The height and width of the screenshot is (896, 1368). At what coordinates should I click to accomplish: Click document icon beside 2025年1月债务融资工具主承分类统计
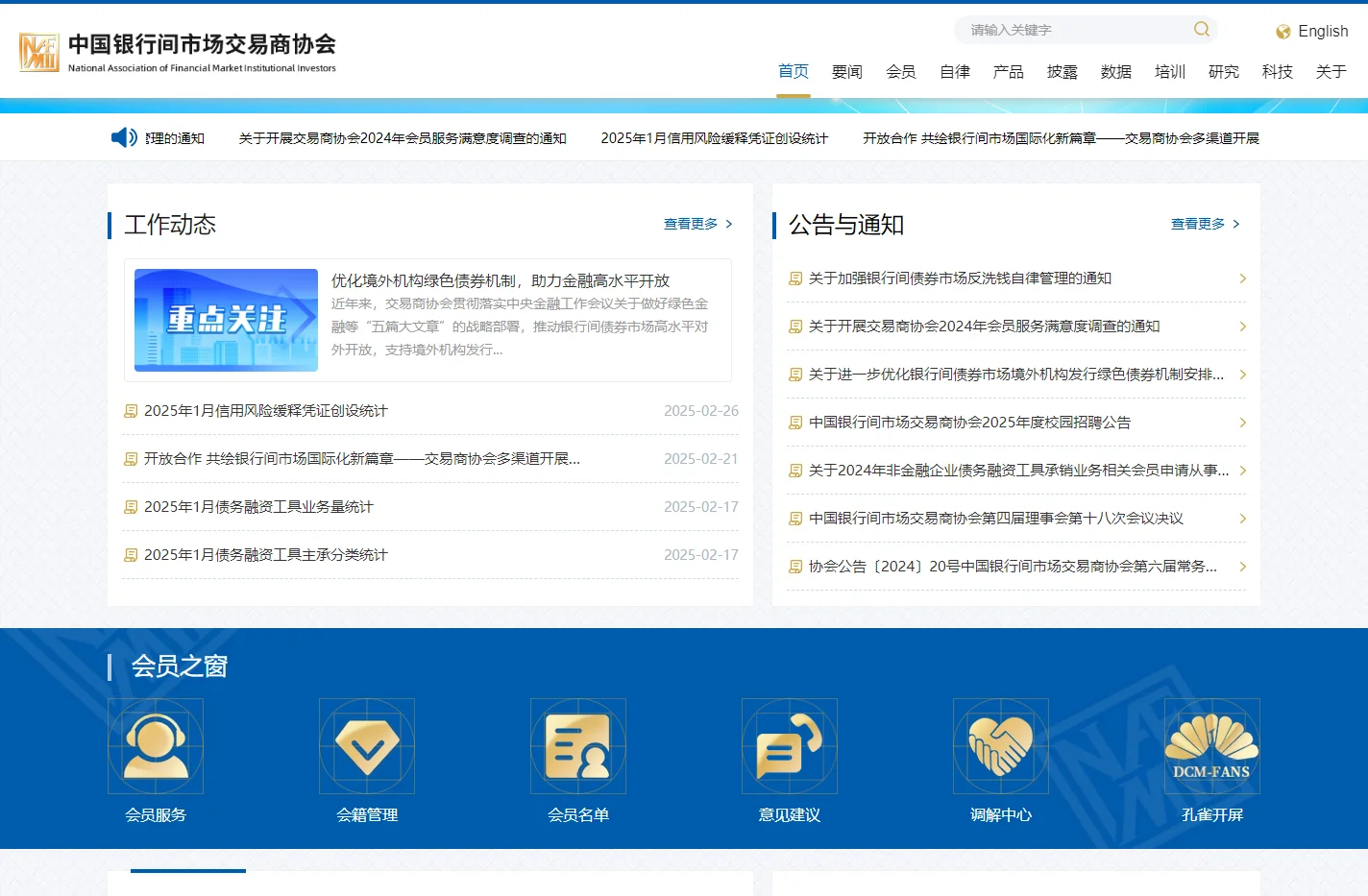pos(131,555)
